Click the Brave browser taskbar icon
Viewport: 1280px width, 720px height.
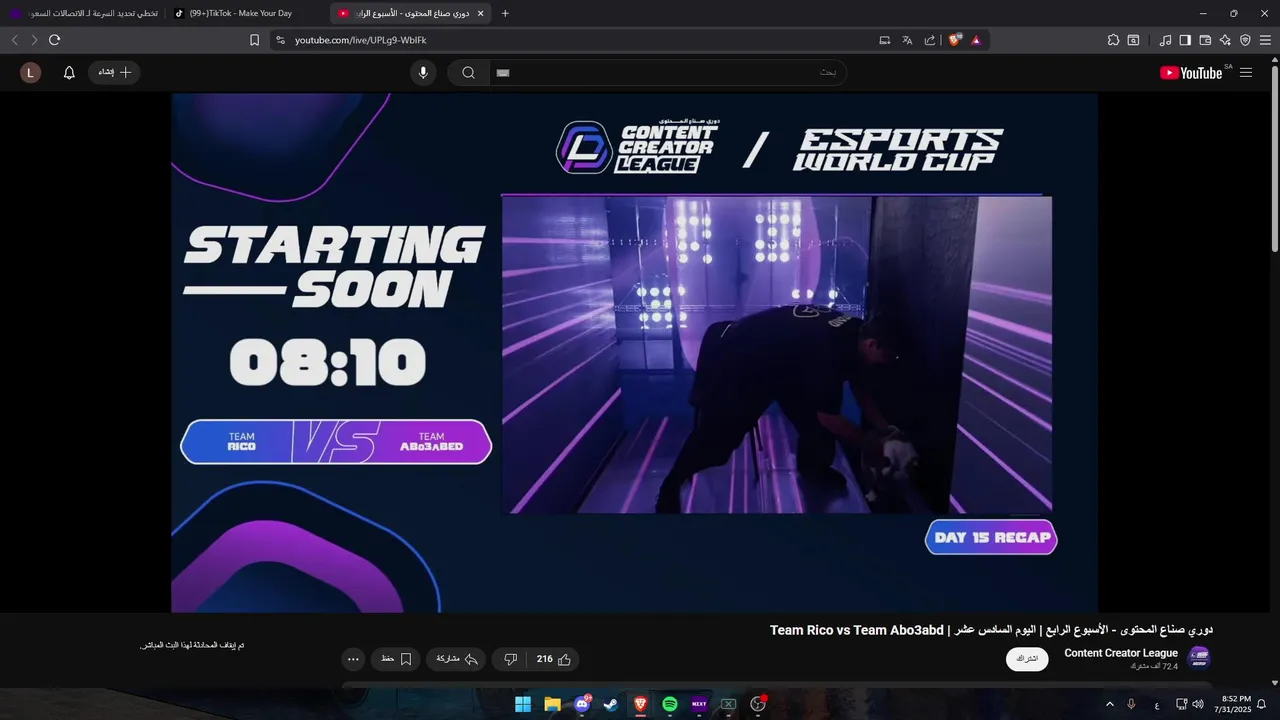pos(640,704)
